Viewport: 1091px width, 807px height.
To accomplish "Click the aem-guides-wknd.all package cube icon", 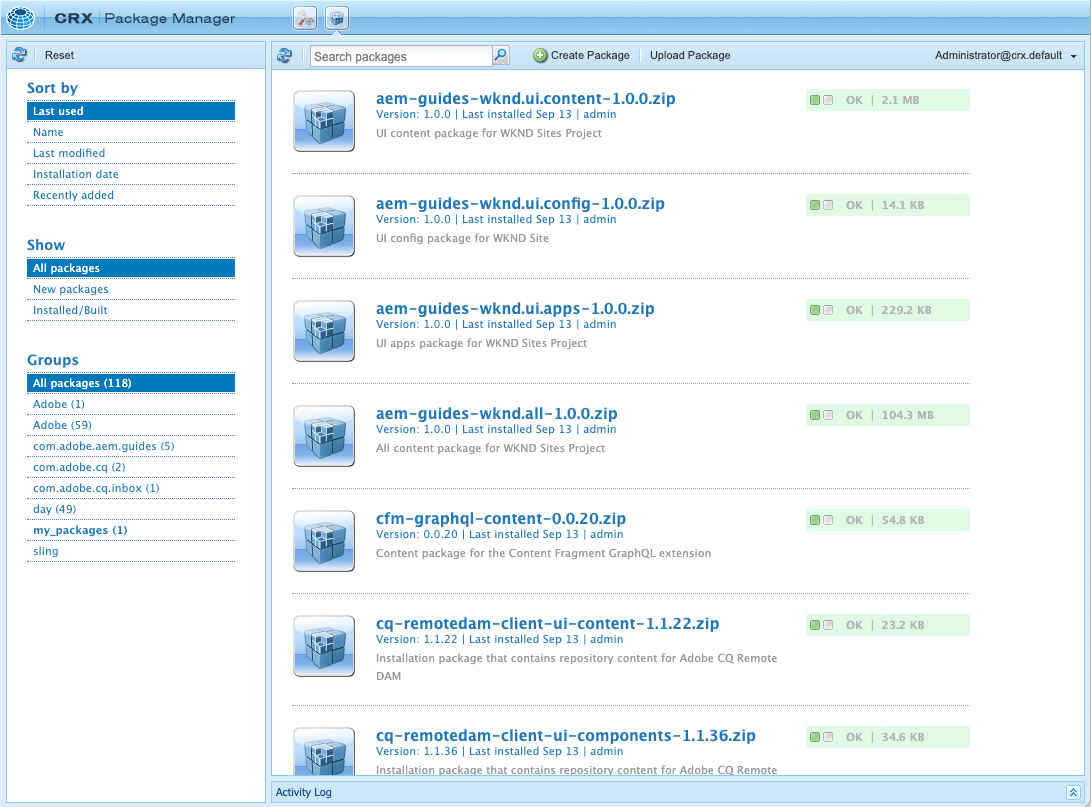I will [x=323, y=436].
